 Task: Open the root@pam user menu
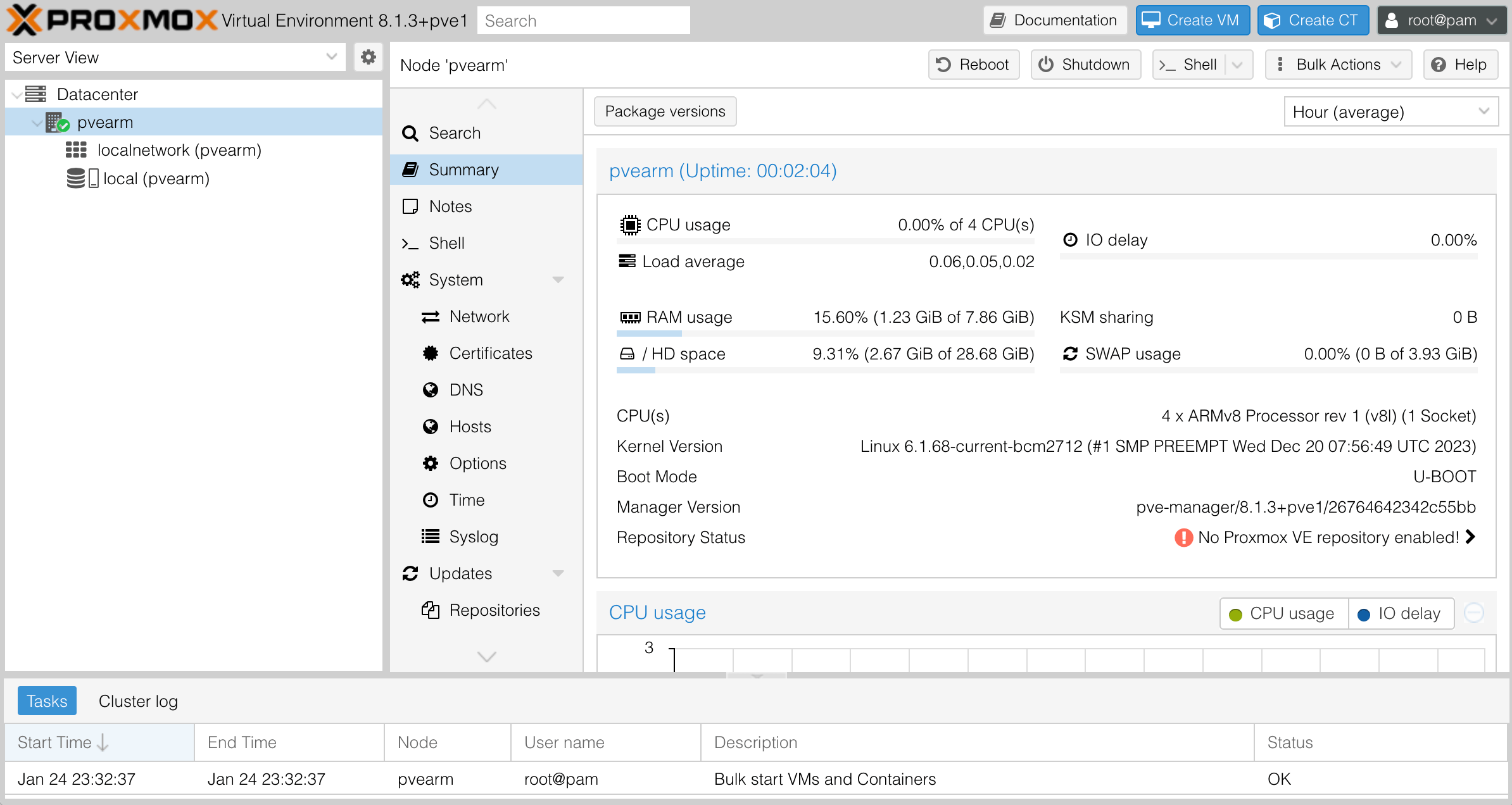click(x=1442, y=20)
